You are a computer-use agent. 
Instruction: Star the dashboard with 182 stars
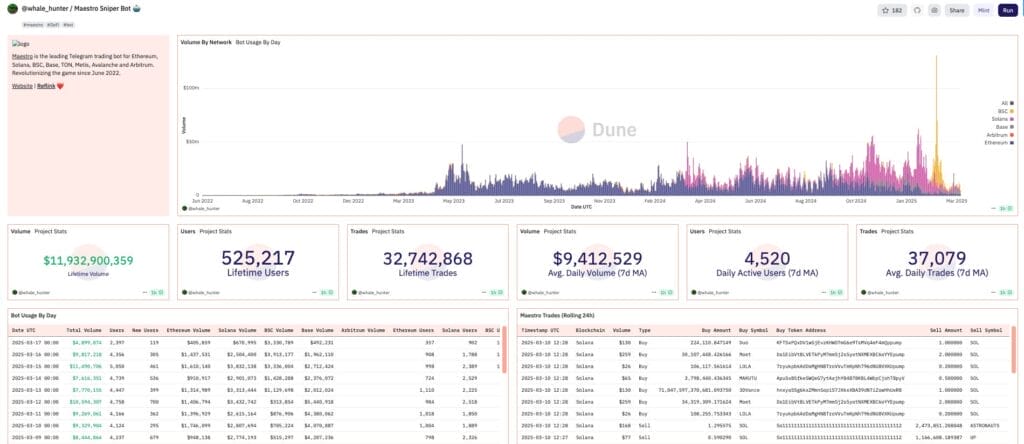pos(892,10)
